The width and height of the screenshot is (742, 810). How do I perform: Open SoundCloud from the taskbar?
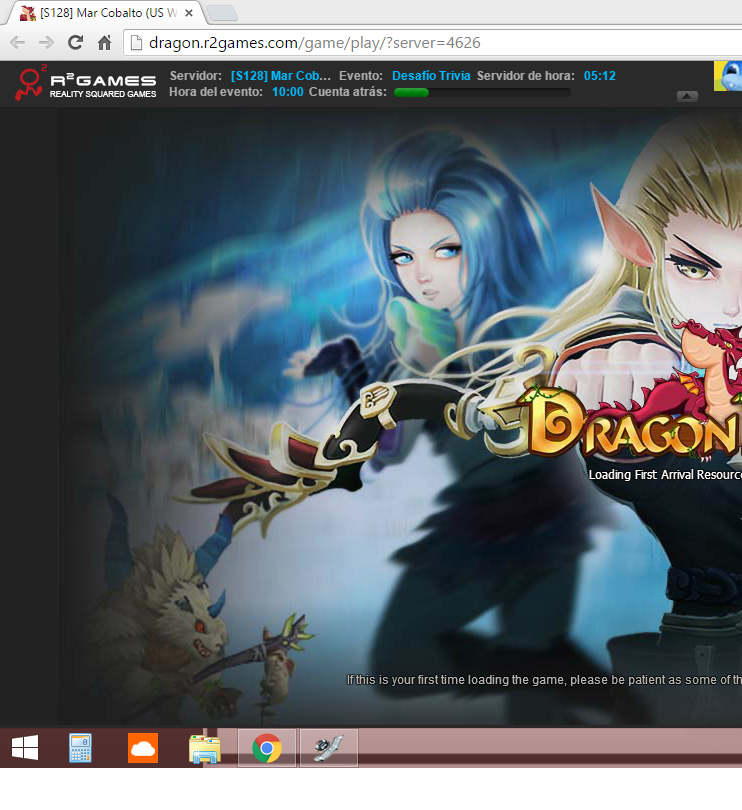[143, 748]
